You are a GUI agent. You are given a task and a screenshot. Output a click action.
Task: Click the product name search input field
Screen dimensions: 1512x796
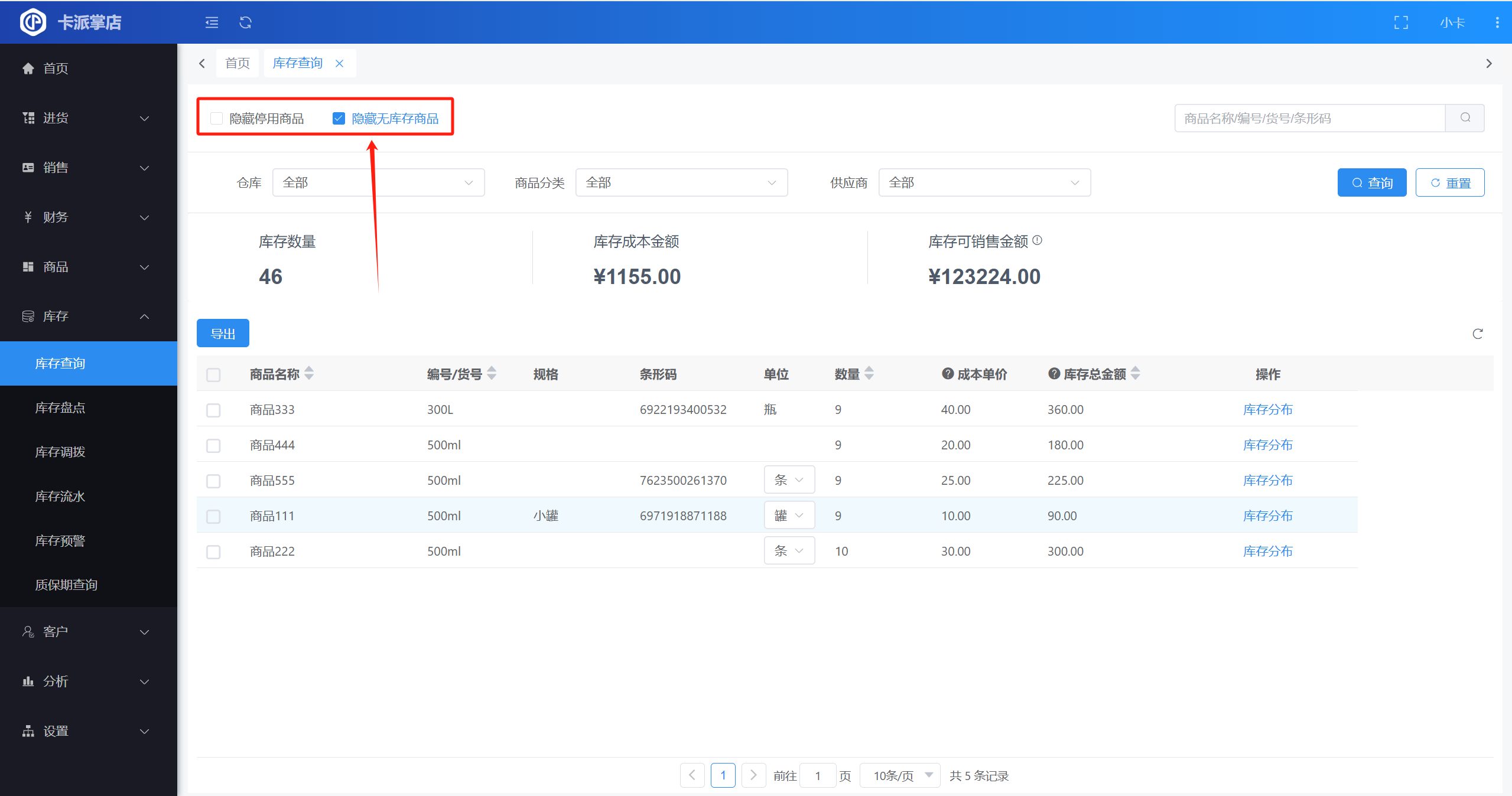(1309, 118)
